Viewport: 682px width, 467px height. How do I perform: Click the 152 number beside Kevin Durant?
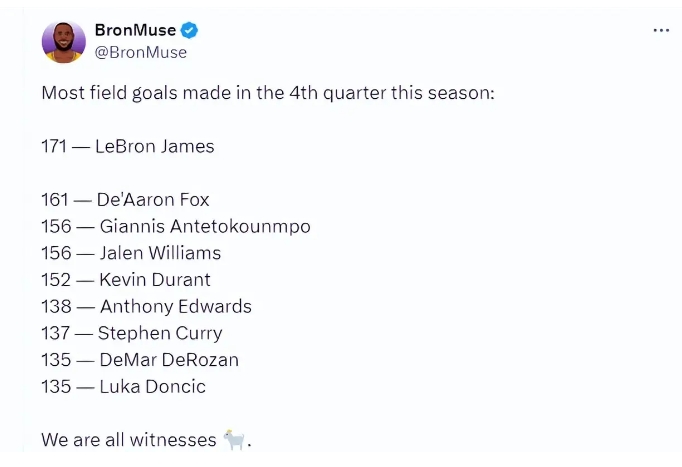pos(56,280)
